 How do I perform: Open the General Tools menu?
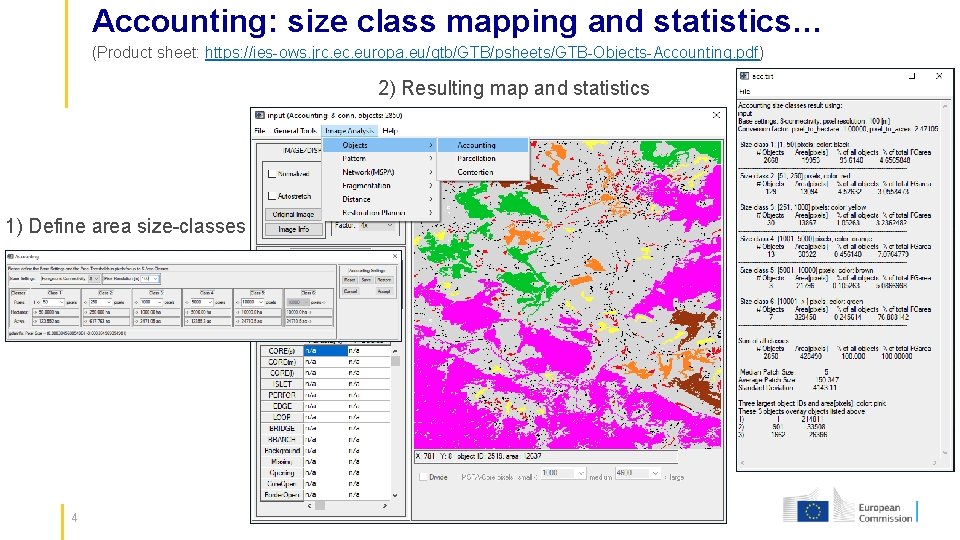click(294, 130)
